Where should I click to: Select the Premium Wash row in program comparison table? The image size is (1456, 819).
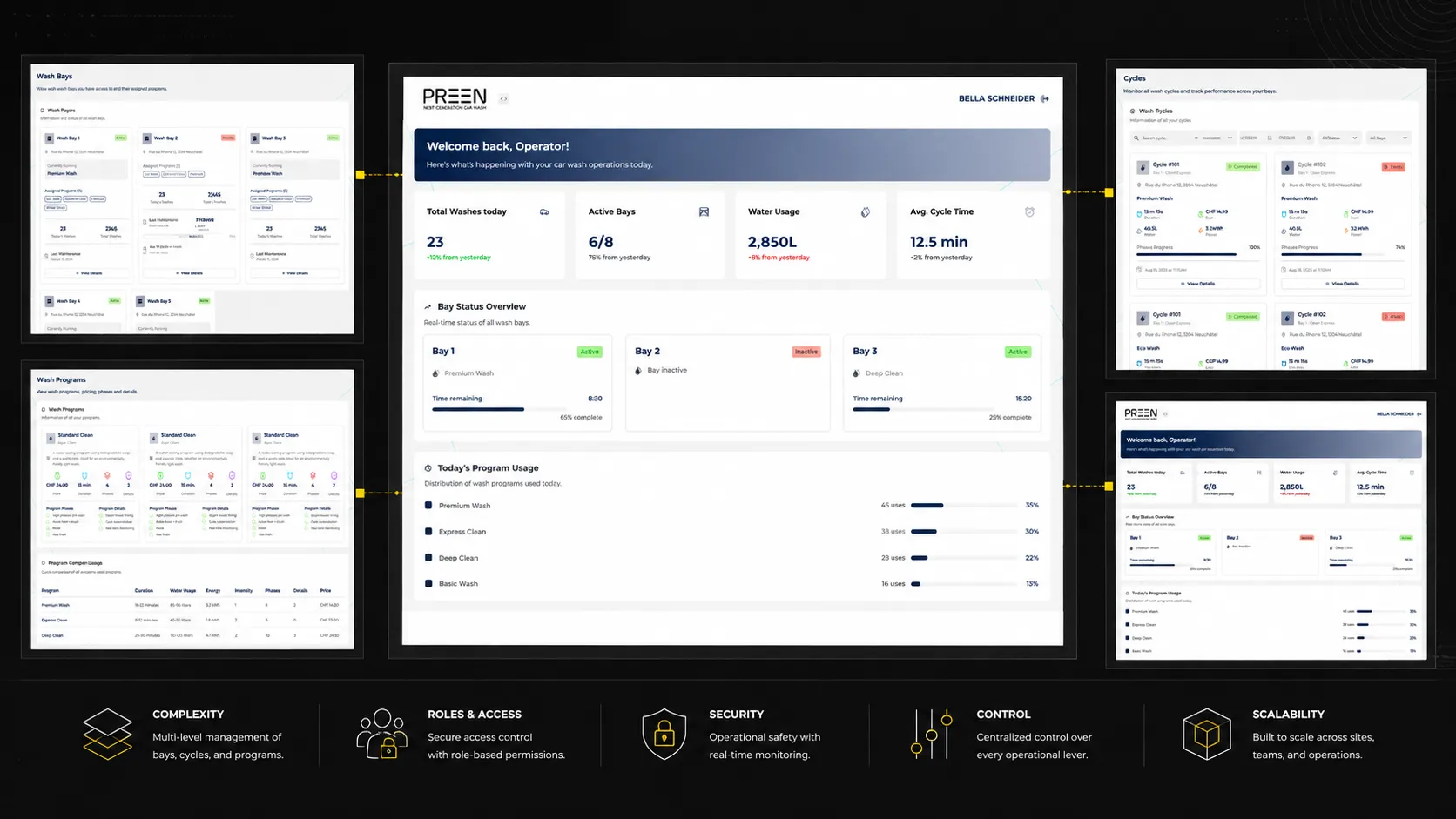coord(191,605)
